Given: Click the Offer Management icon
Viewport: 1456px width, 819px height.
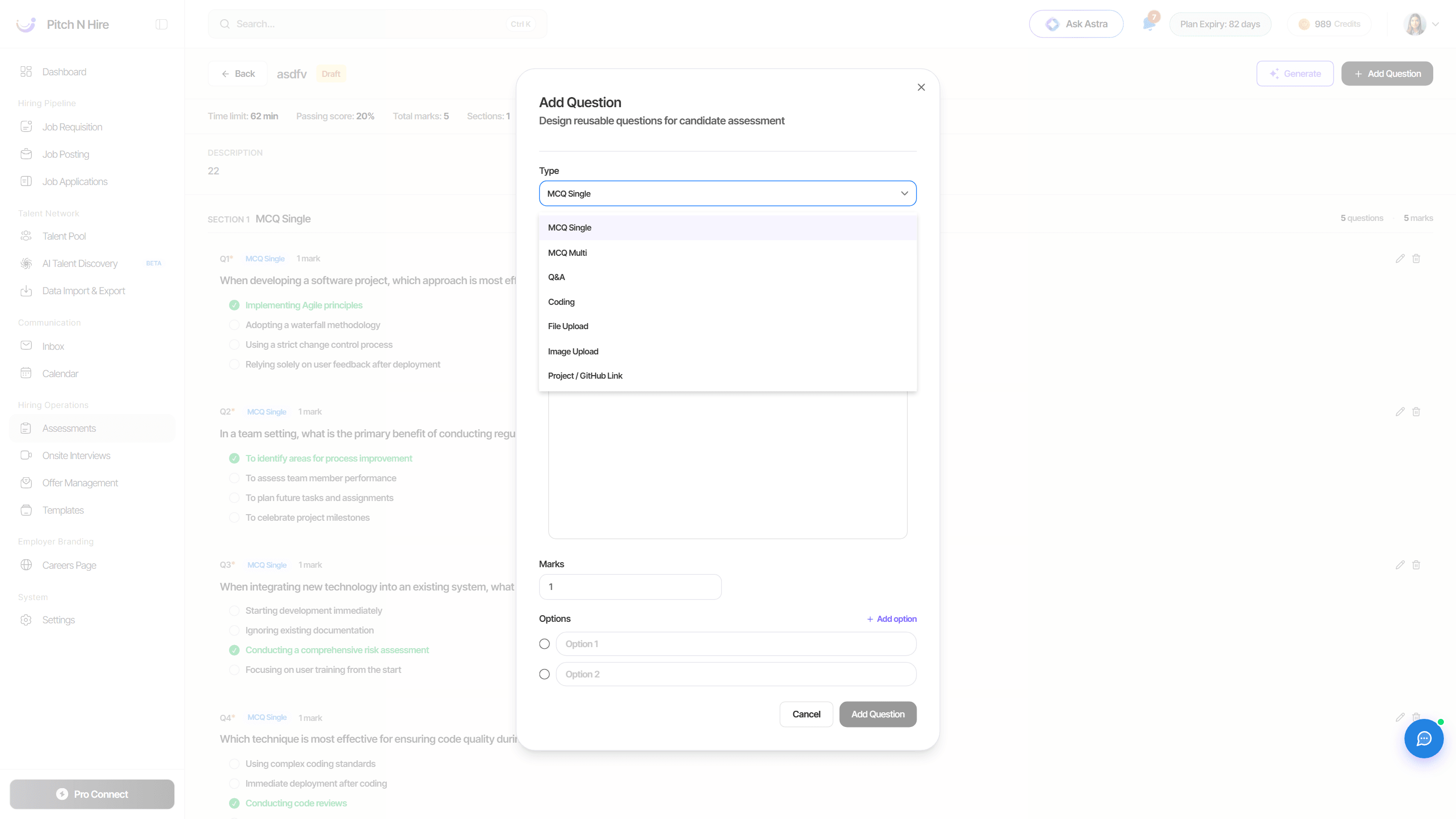Looking at the screenshot, I should pos(26,483).
